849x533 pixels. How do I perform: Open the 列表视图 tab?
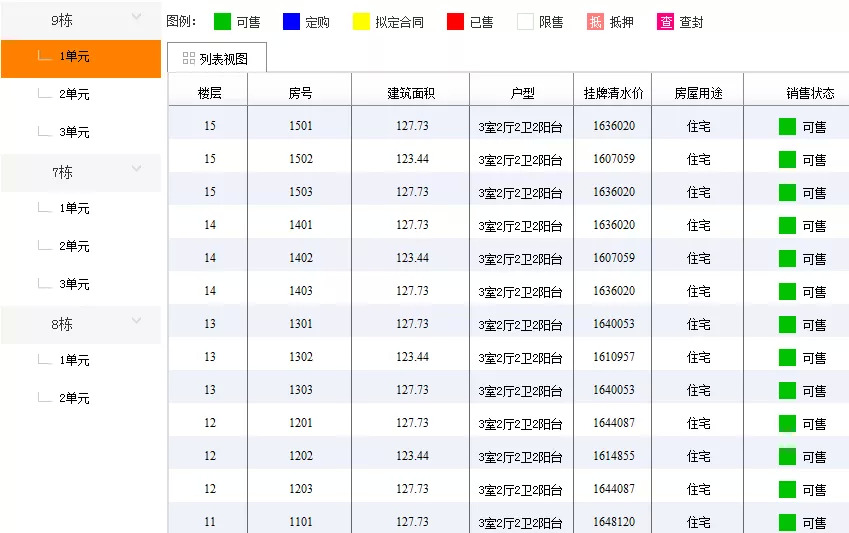217,58
